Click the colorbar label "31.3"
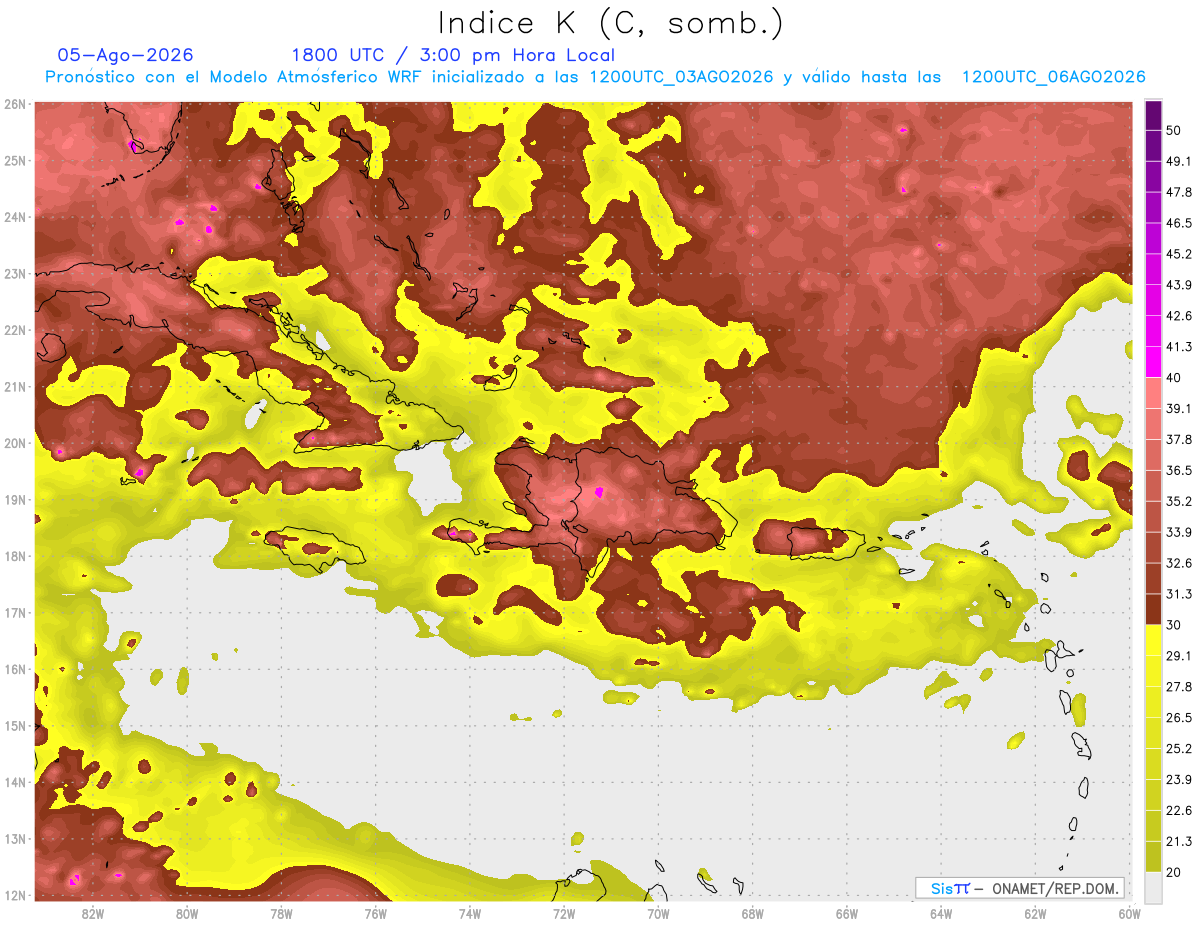Screen dimensions: 1200x927 (1178, 594)
